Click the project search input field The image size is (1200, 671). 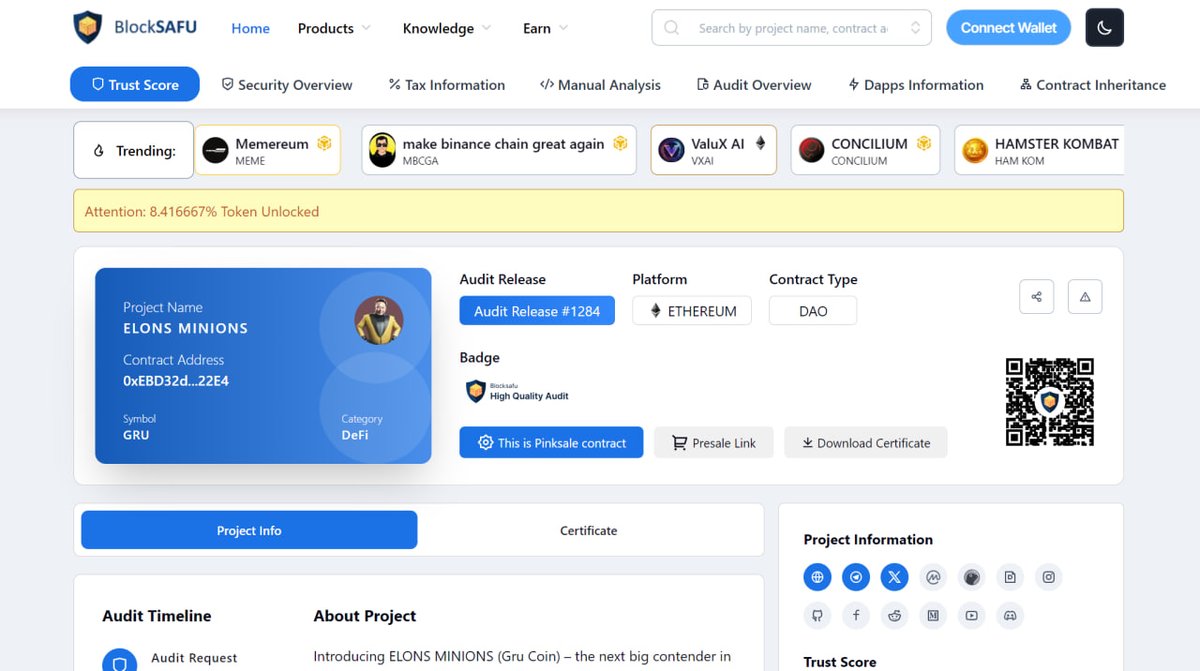pyautogui.click(x=793, y=28)
